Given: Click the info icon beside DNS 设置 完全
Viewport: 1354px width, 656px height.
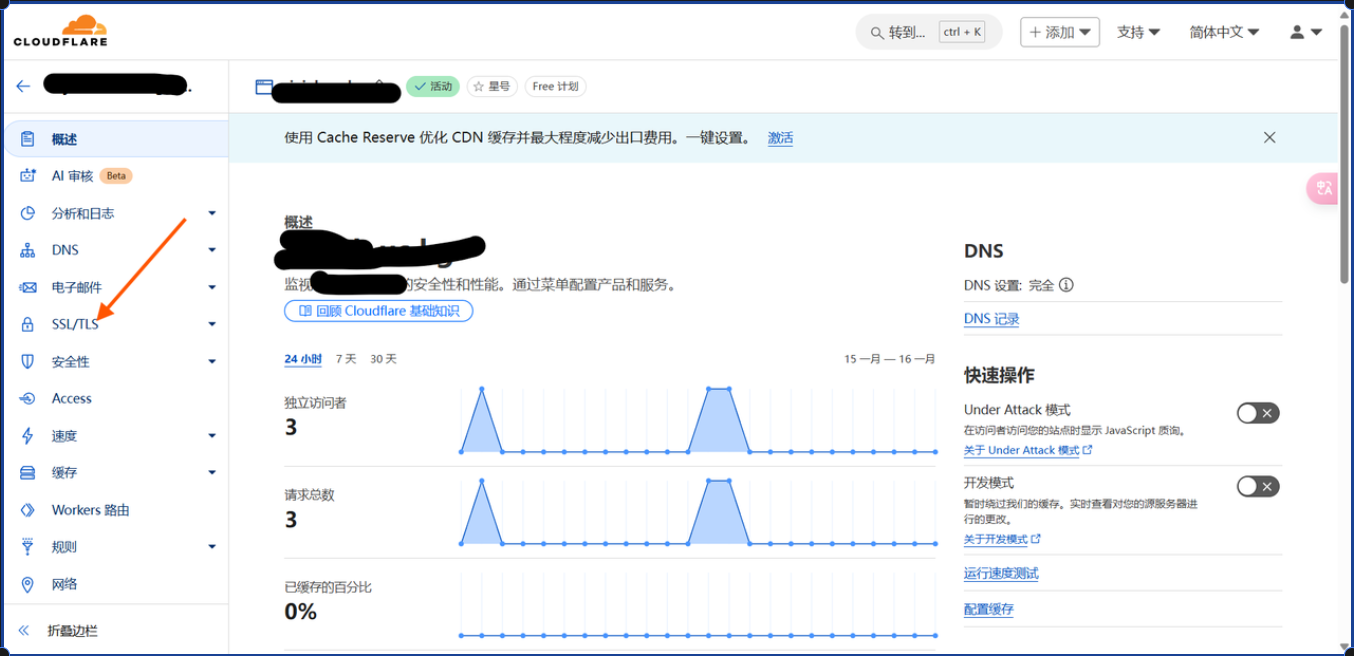Looking at the screenshot, I should 1066,285.
